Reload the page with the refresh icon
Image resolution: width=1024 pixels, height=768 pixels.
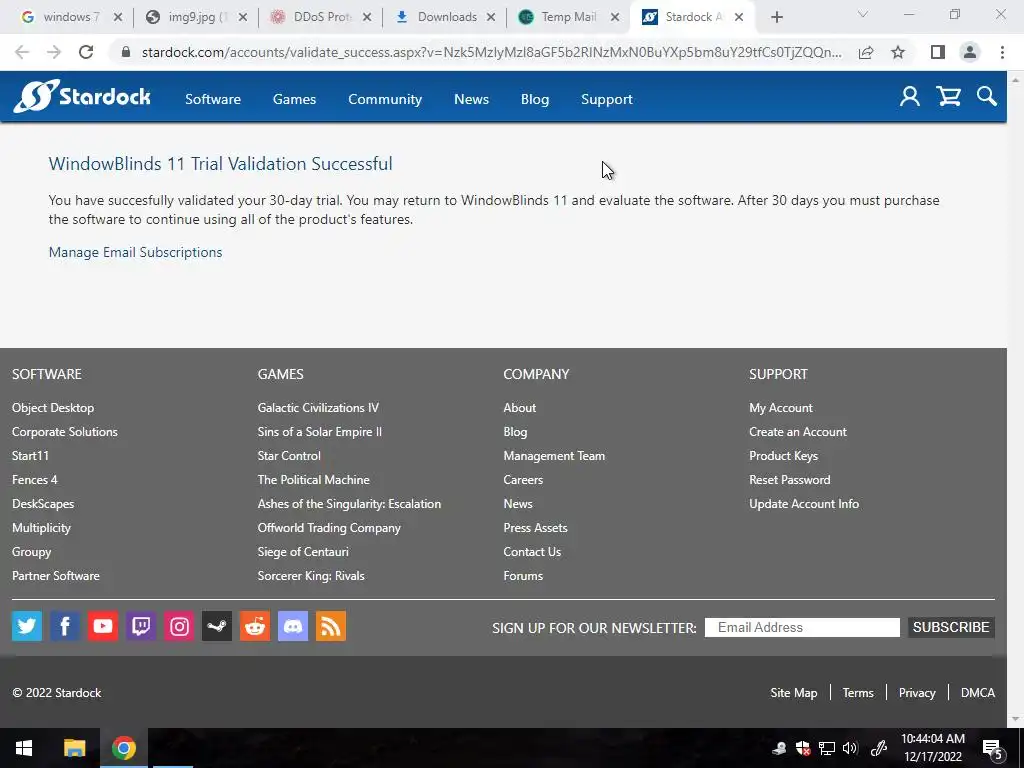tap(86, 52)
